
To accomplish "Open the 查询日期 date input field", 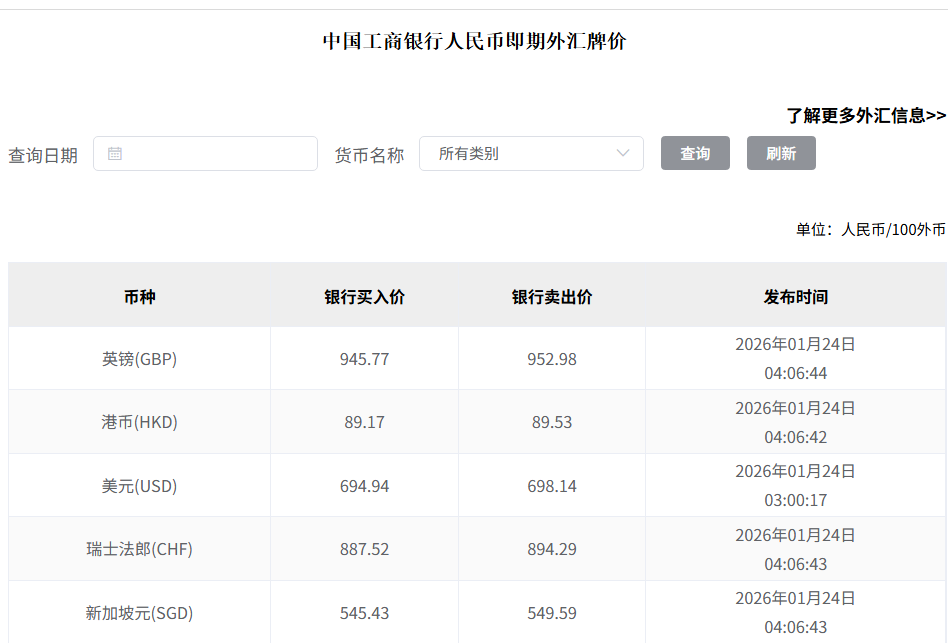I will click(206, 153).
